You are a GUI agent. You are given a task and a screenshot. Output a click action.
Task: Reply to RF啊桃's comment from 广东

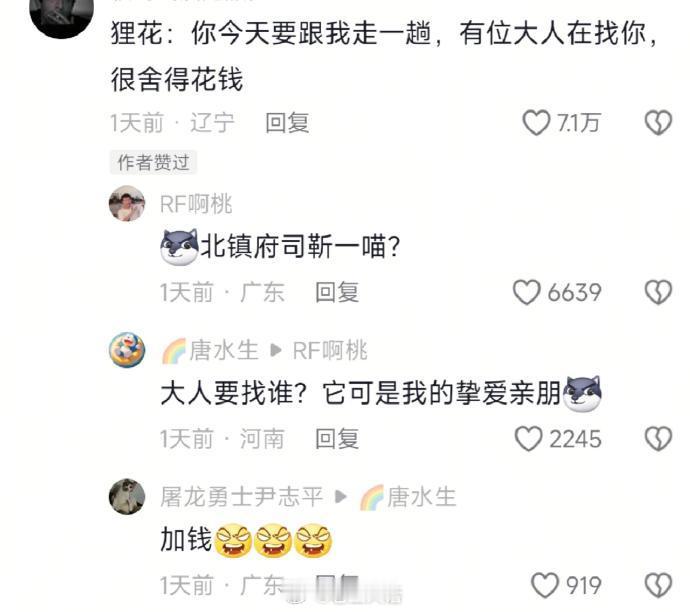pos(338,292)
